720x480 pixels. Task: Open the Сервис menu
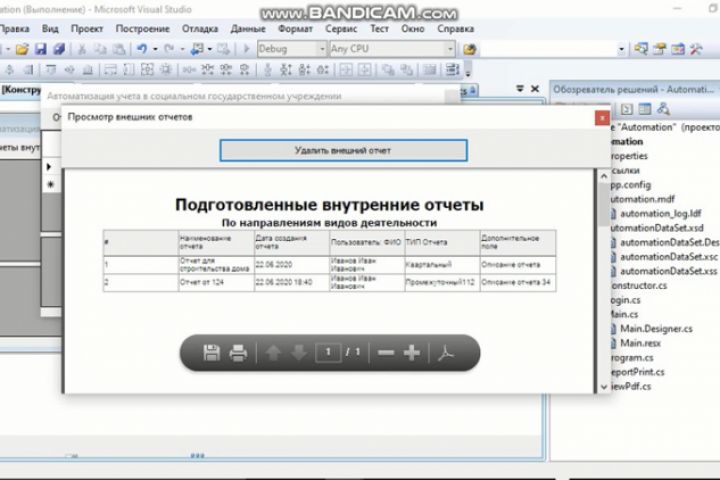341,28
